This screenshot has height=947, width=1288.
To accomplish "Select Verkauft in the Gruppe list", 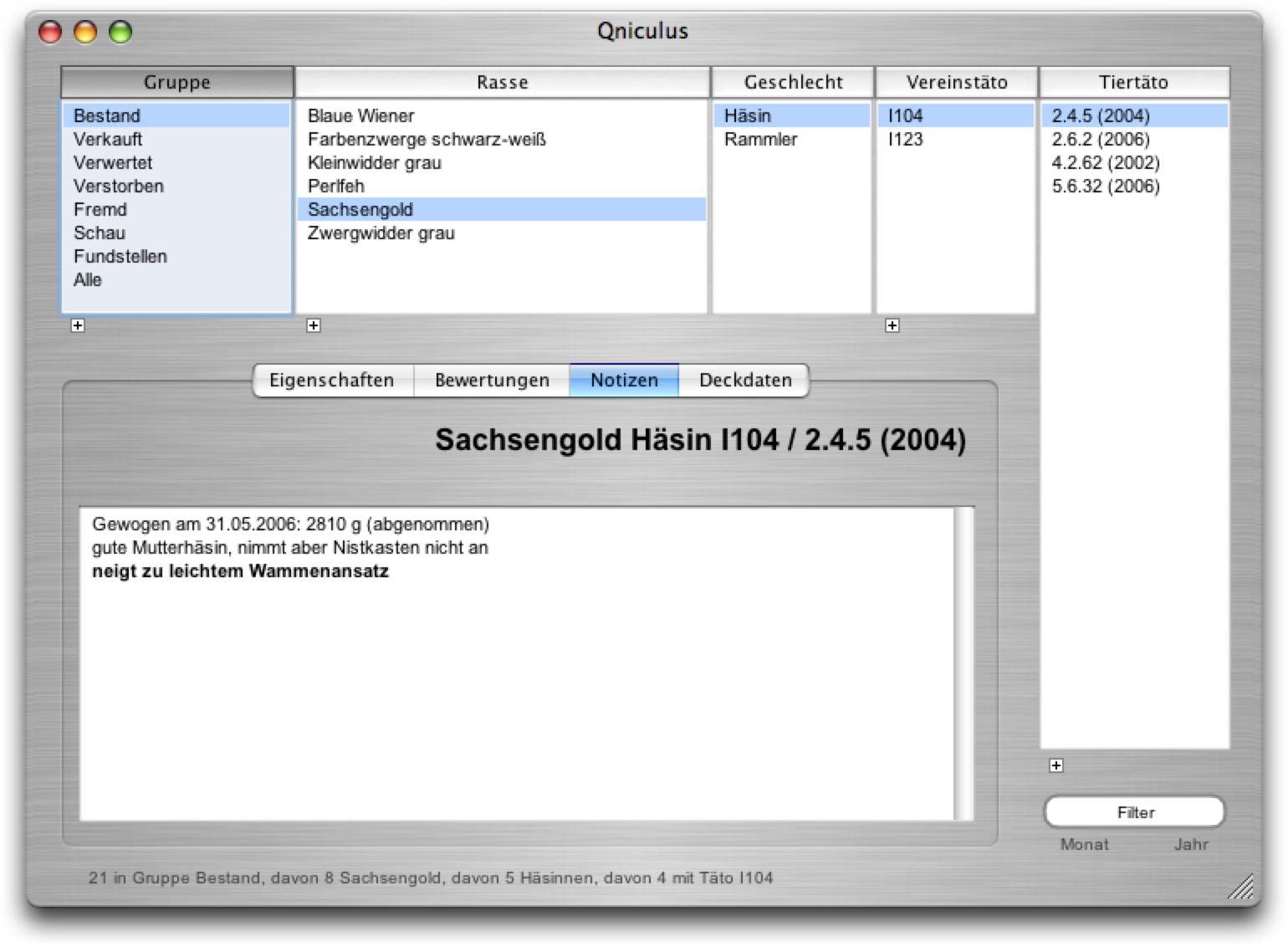I will tap(176, 139).
